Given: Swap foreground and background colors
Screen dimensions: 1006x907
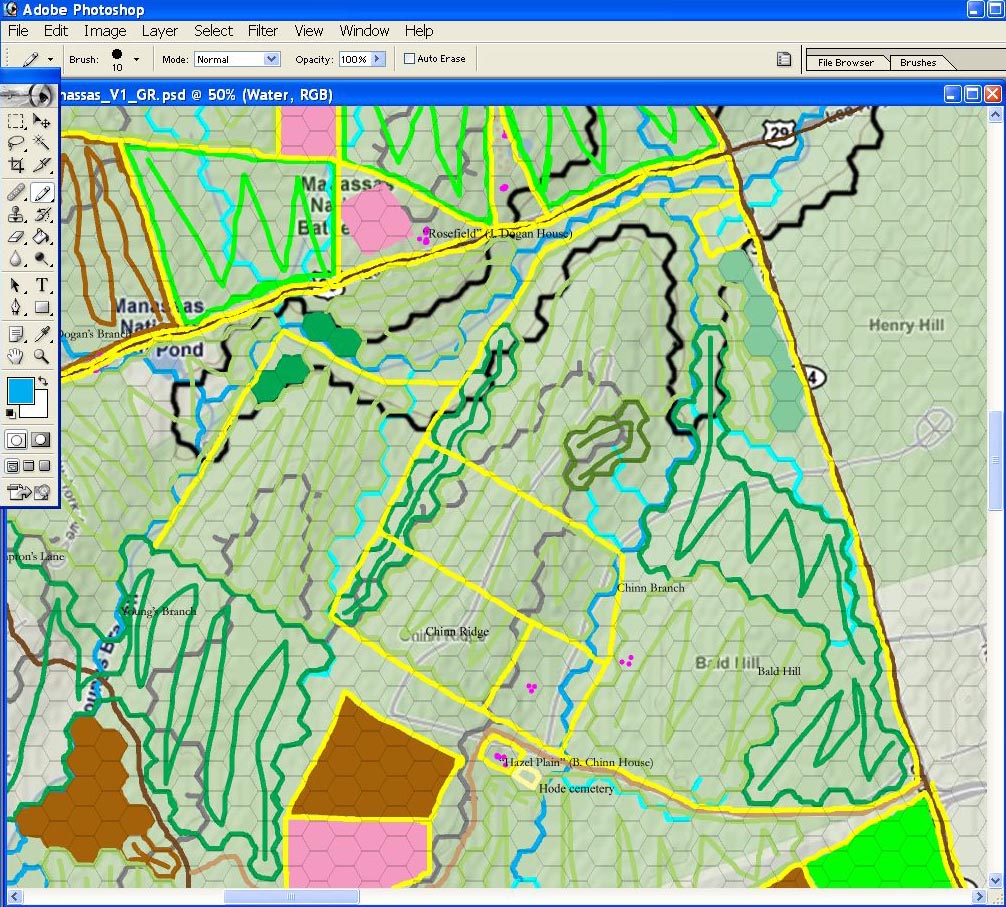Looking at the screenshot, I should tap(43, 381).
